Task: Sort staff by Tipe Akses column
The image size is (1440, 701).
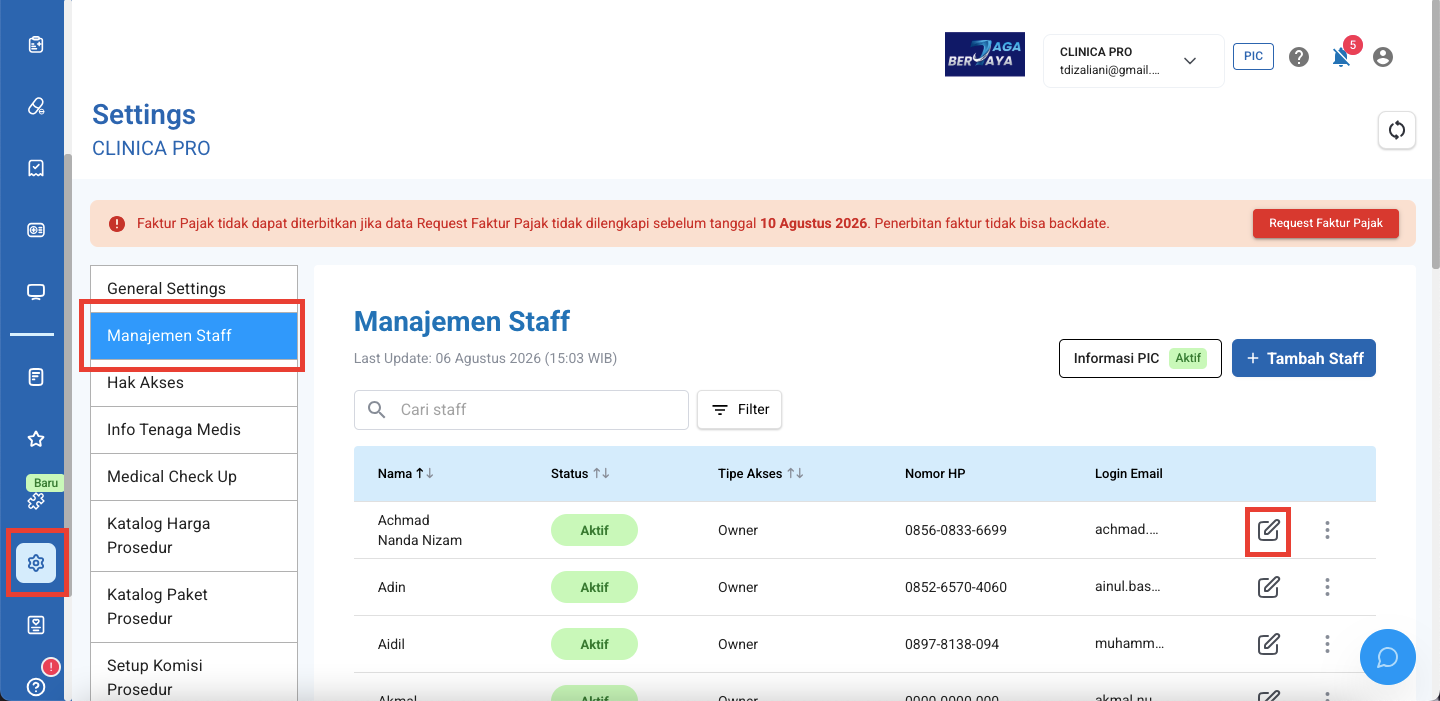Action: click(761, 474)
